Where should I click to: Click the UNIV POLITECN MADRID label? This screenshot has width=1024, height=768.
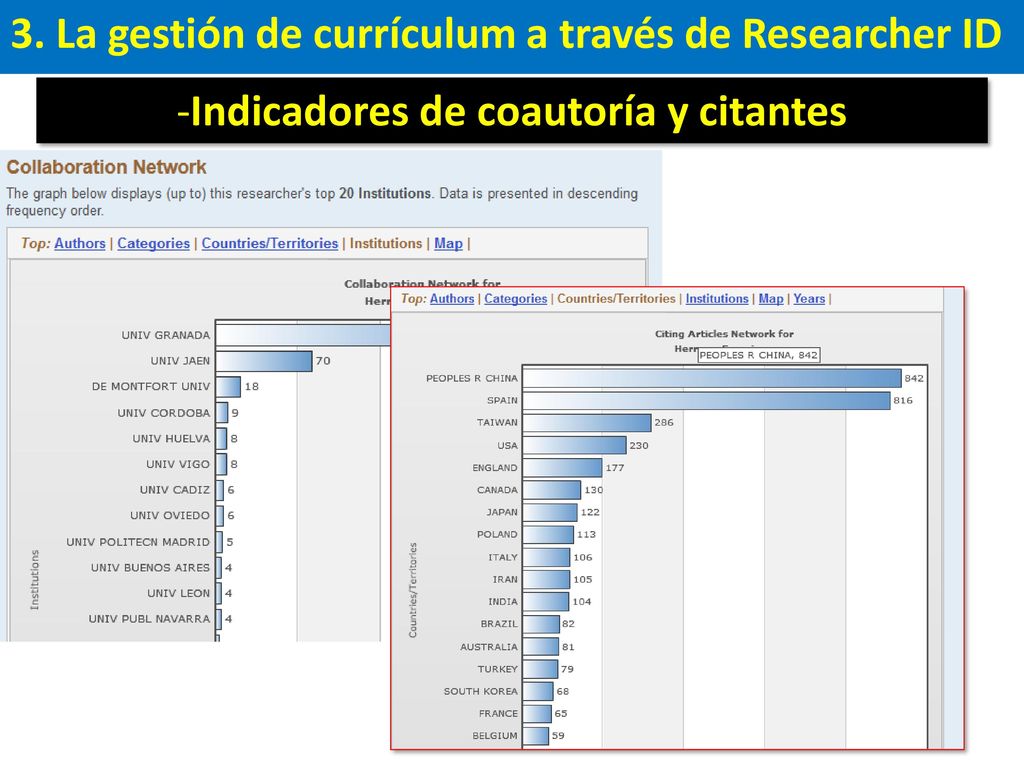click(138, 542)
